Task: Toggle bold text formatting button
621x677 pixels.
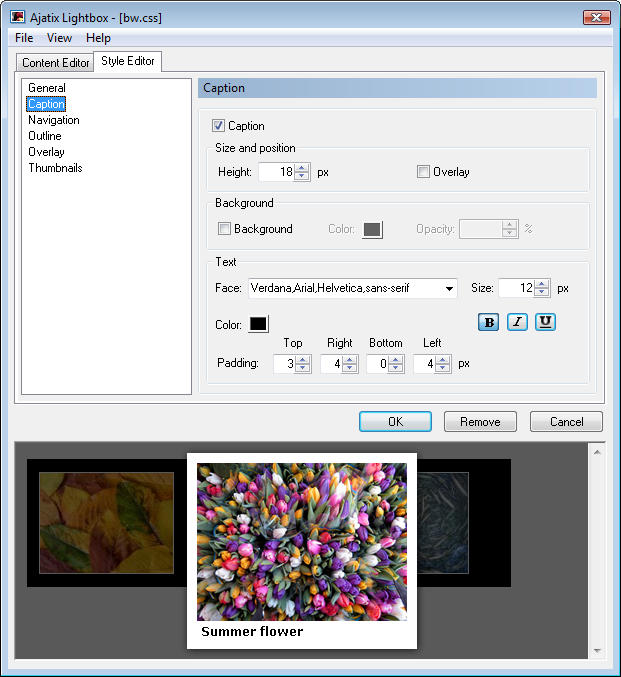Action: [488, 322]
